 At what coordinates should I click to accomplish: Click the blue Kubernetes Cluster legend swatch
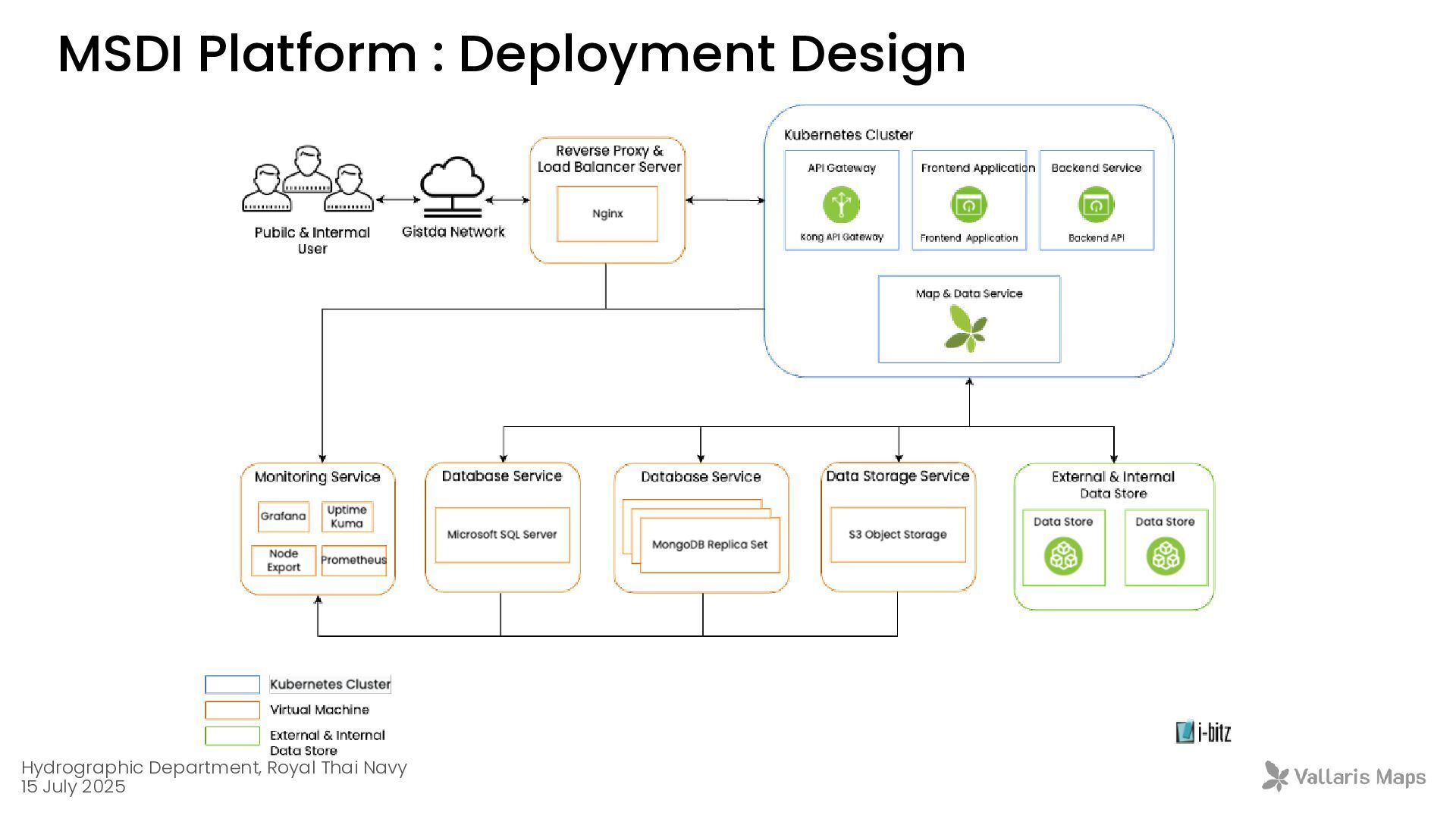[x=232, y=685]
